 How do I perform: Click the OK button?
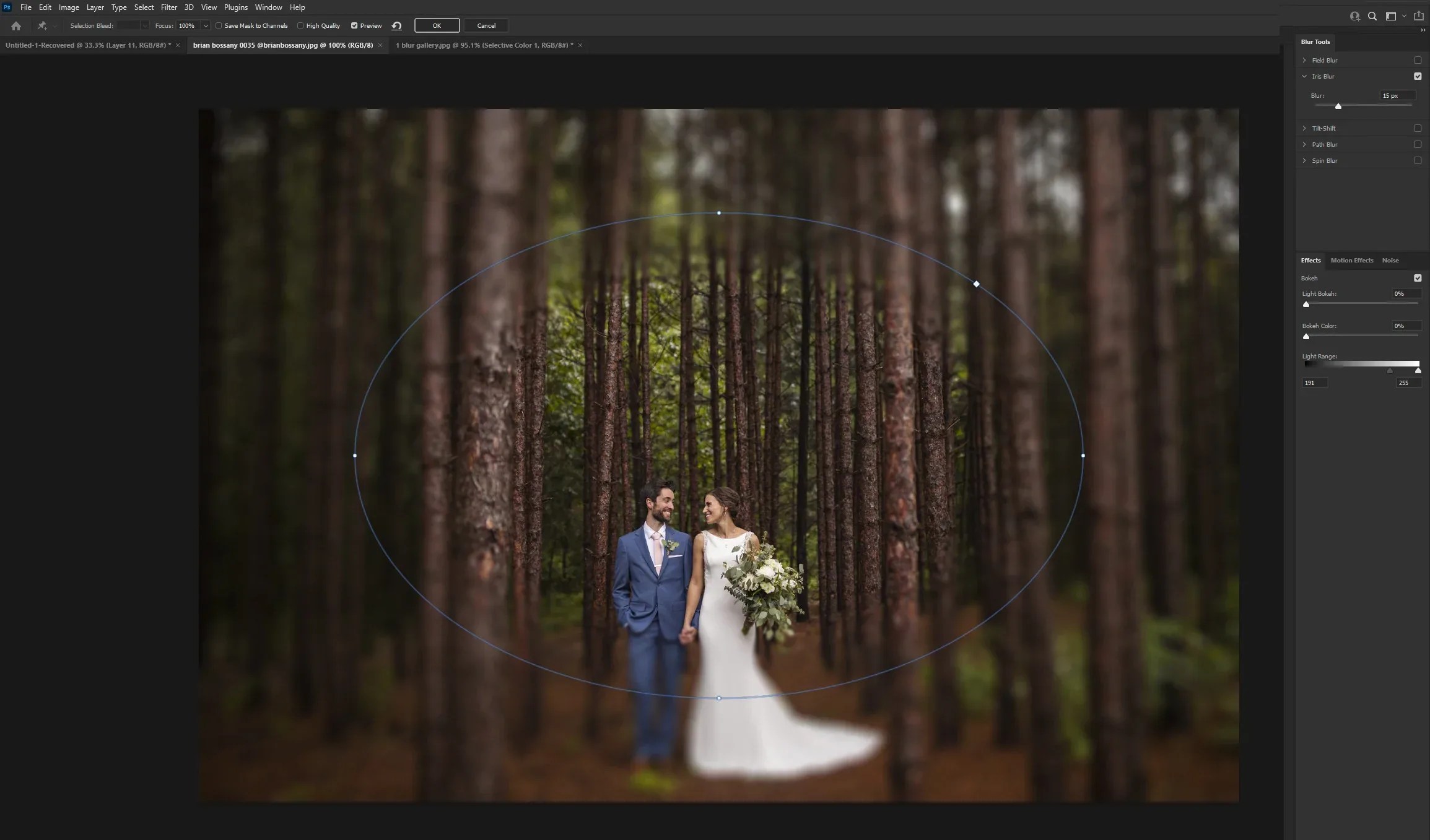click(x=437, y=26)
